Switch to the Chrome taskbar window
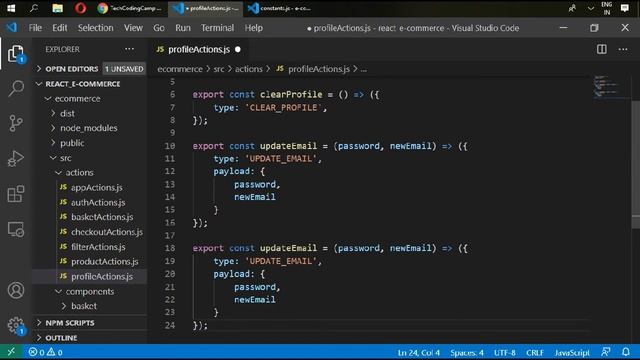 pyautogui.click(x=130, y=8)
